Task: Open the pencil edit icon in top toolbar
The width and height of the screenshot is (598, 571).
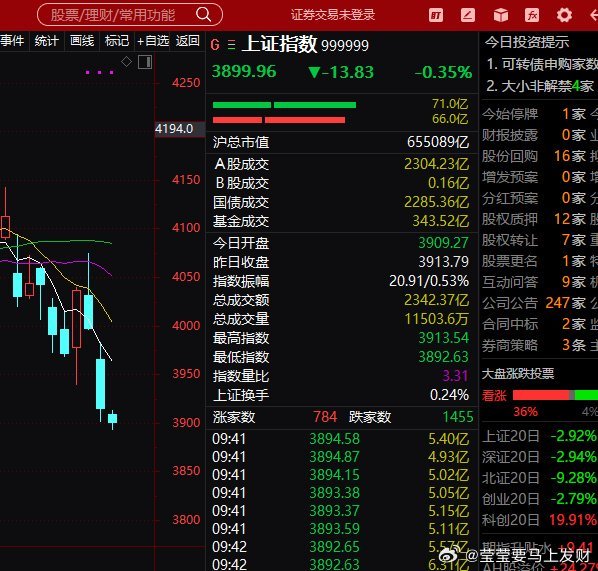Action: 468,15
